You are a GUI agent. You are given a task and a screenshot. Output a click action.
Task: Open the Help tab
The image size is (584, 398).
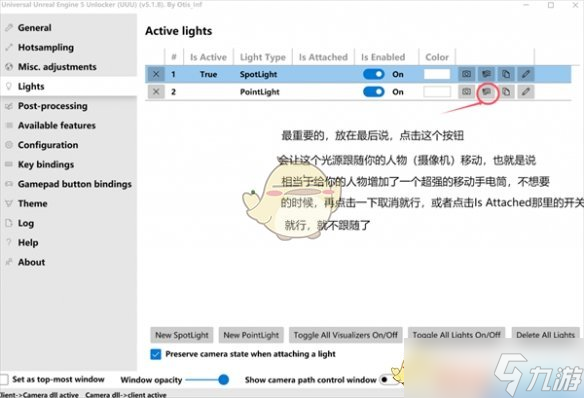(x=69, y=243)
